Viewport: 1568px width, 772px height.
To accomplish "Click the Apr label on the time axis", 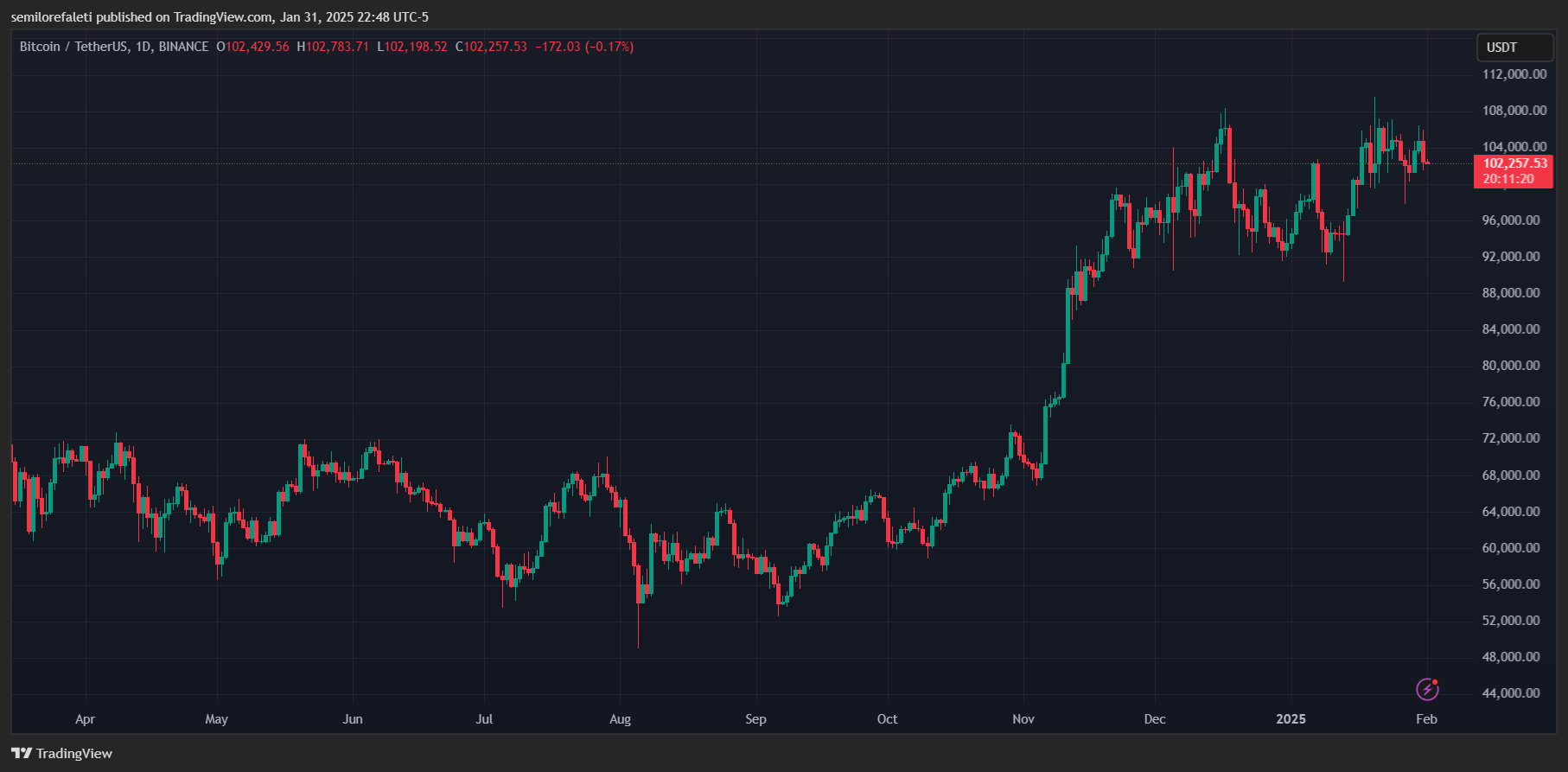I will click(85, 719).
